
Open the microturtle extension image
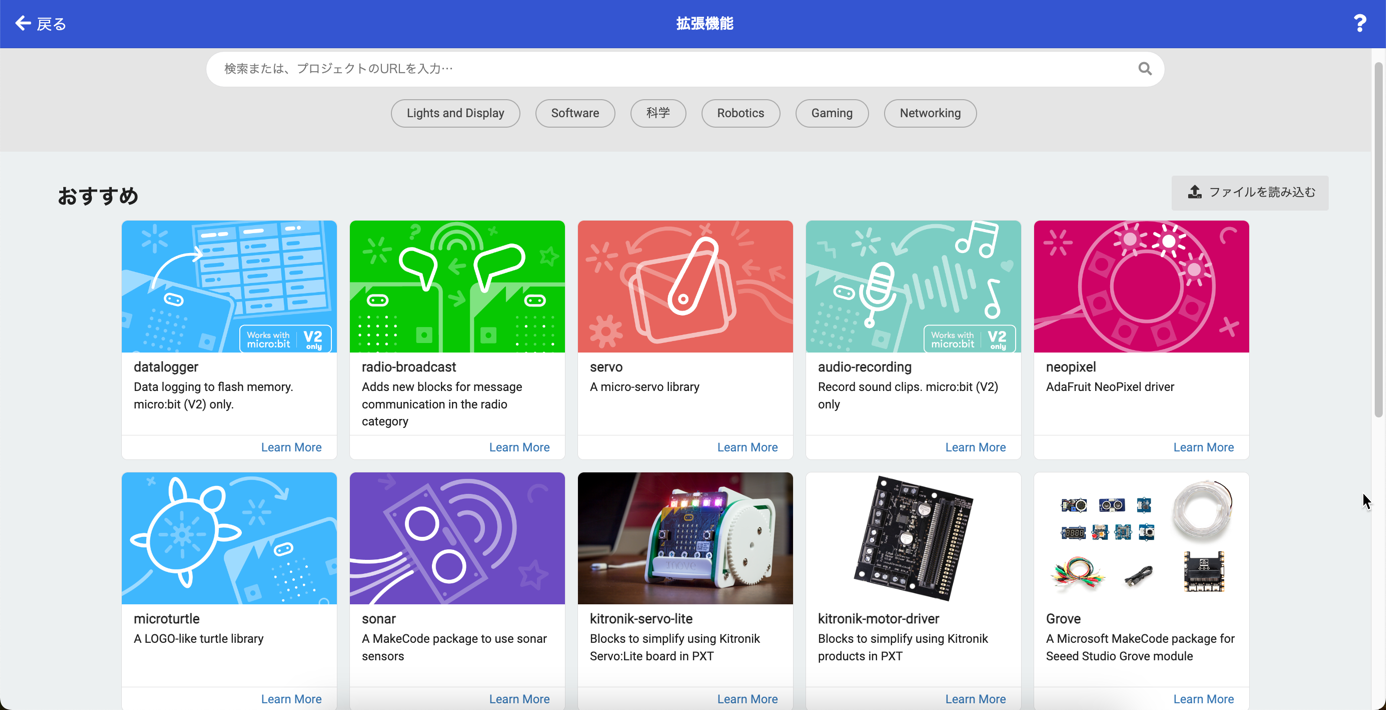[229, 538]
